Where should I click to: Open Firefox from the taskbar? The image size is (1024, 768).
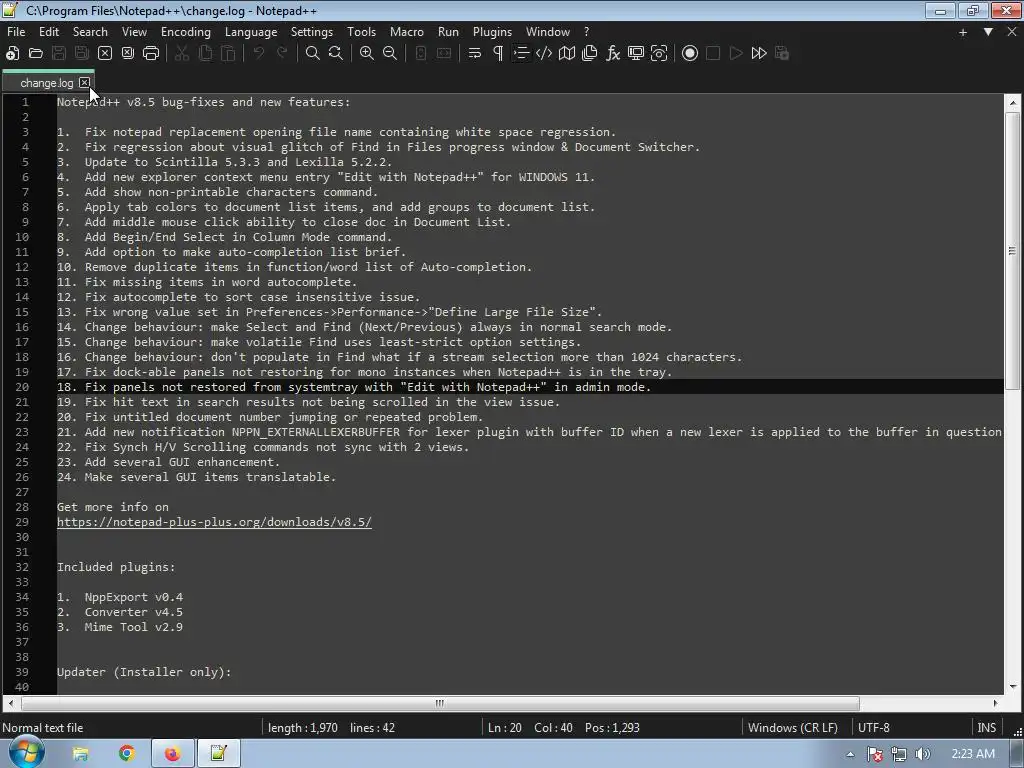tap(172, 754)
